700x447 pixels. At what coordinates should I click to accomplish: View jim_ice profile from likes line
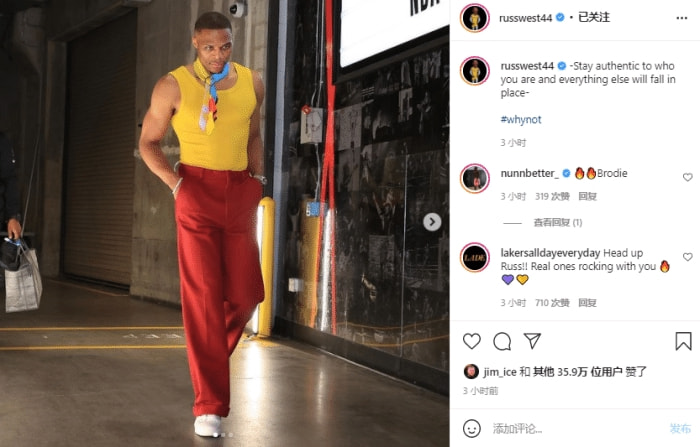coord(500,372)
